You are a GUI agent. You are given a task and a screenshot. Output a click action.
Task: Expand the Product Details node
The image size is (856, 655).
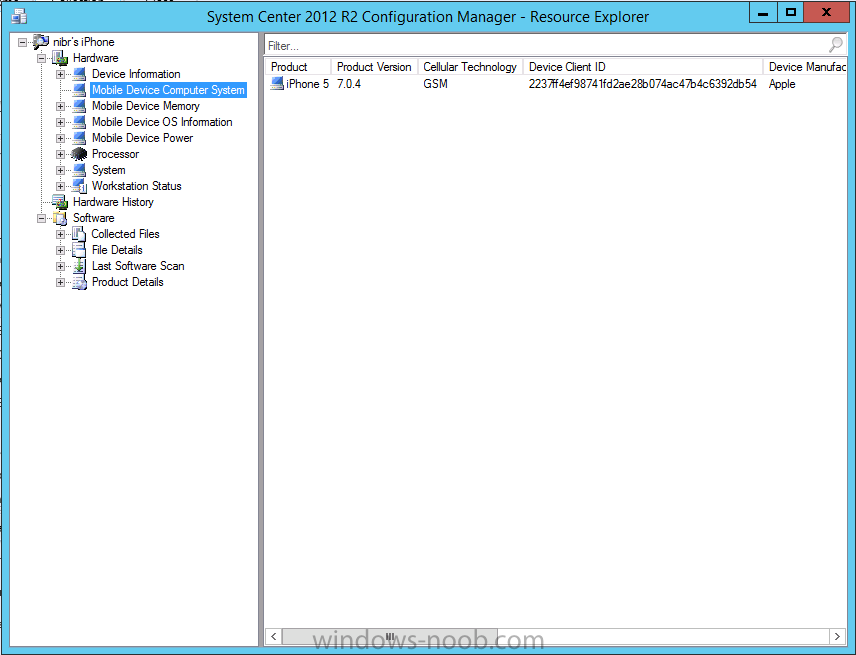[61, 282]
